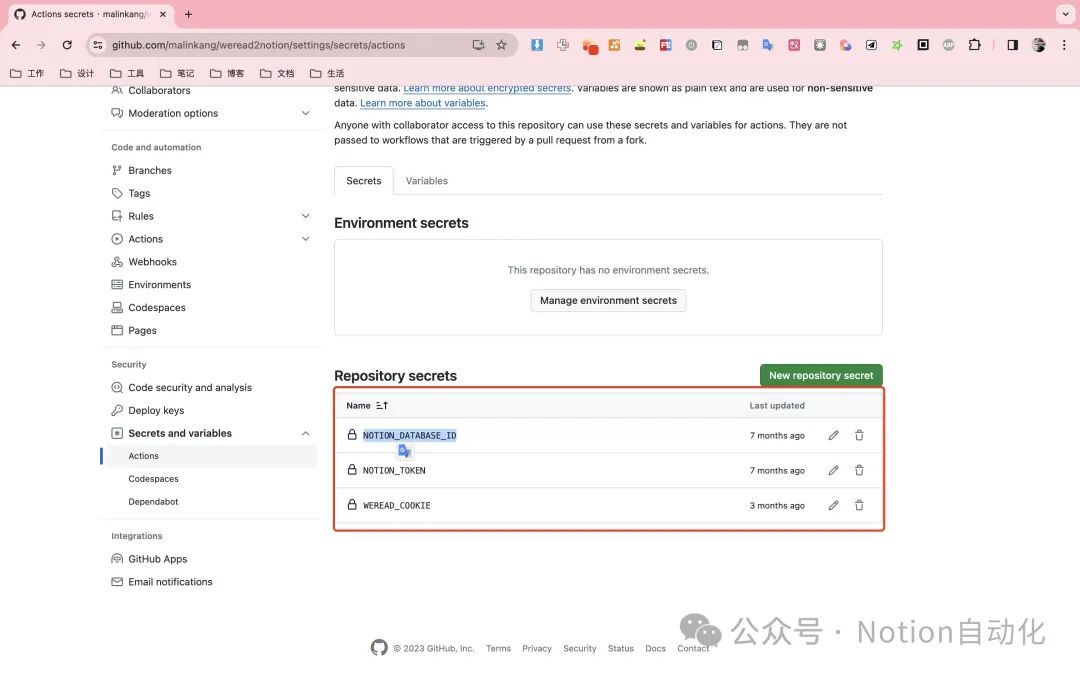Collapse Secrets and variables section
1080x675 pixels.
305,433
